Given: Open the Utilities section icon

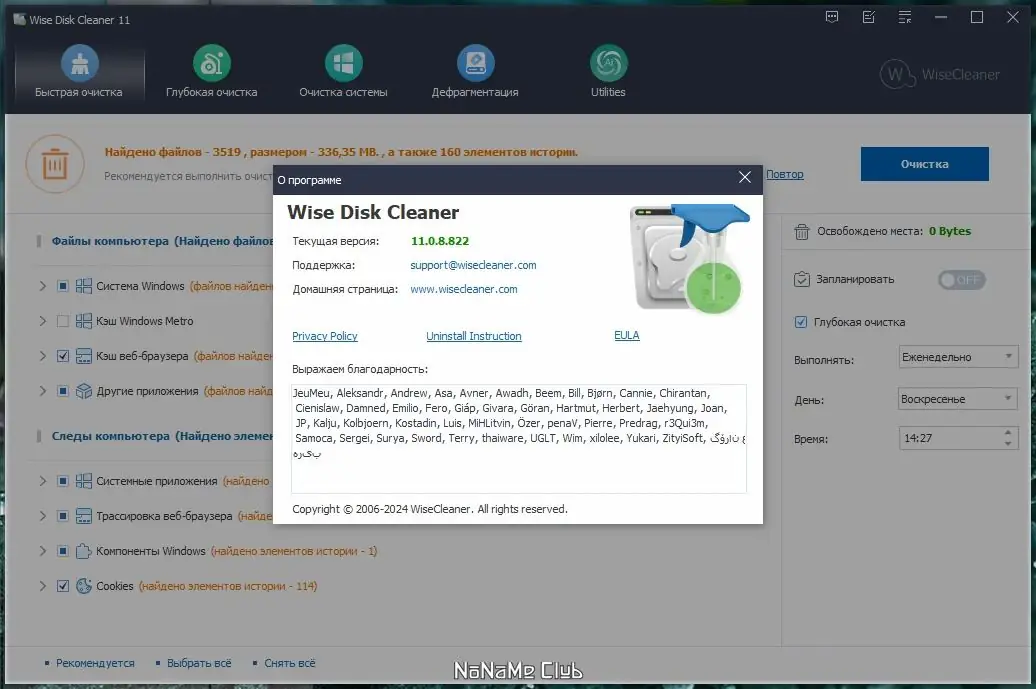Looking at the screenshot, I should (x=608, y=62).
